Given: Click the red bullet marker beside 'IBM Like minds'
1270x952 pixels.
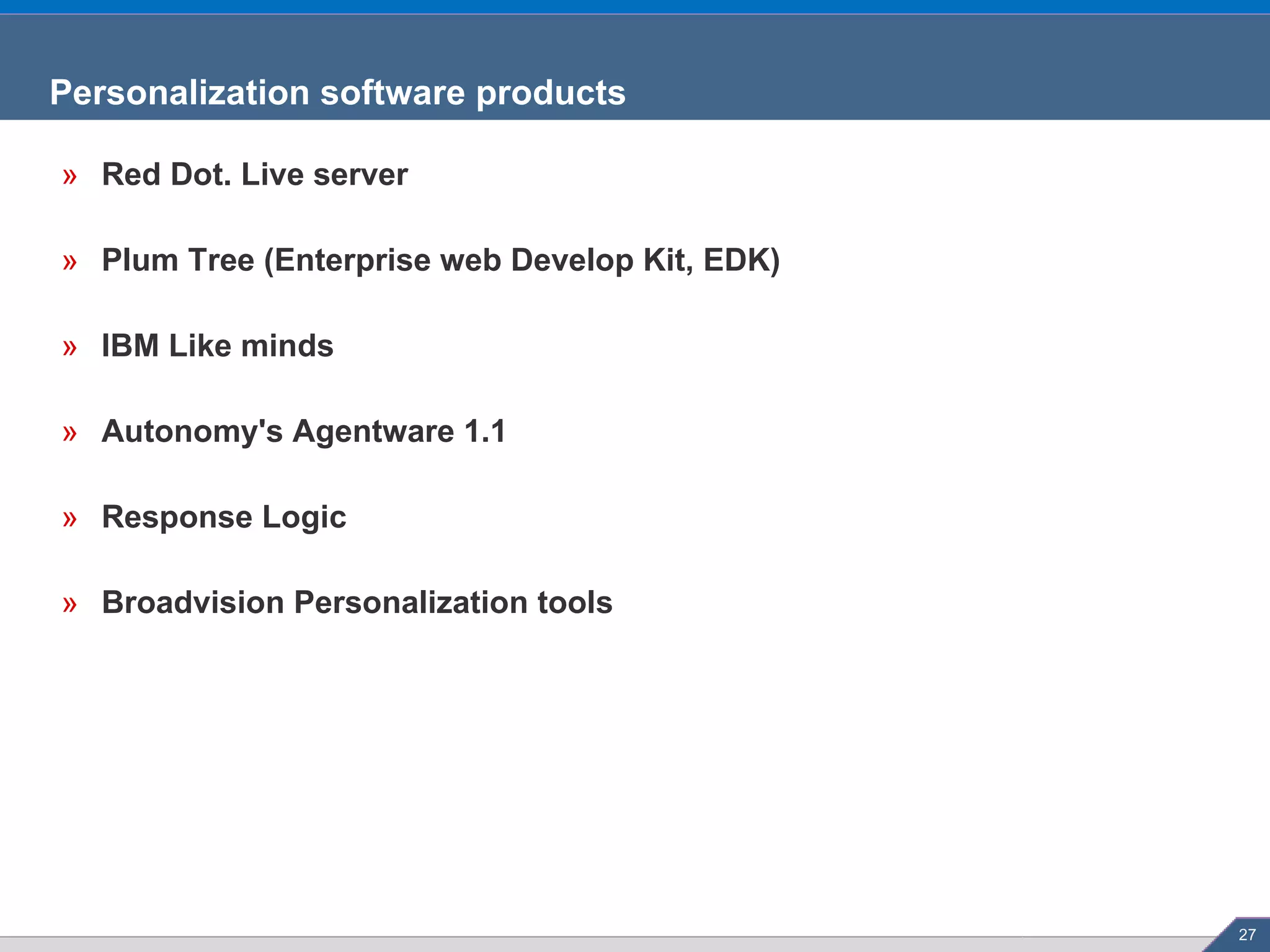Looking at the screenshot, I should pyautogui.click(x=69, y=348).
